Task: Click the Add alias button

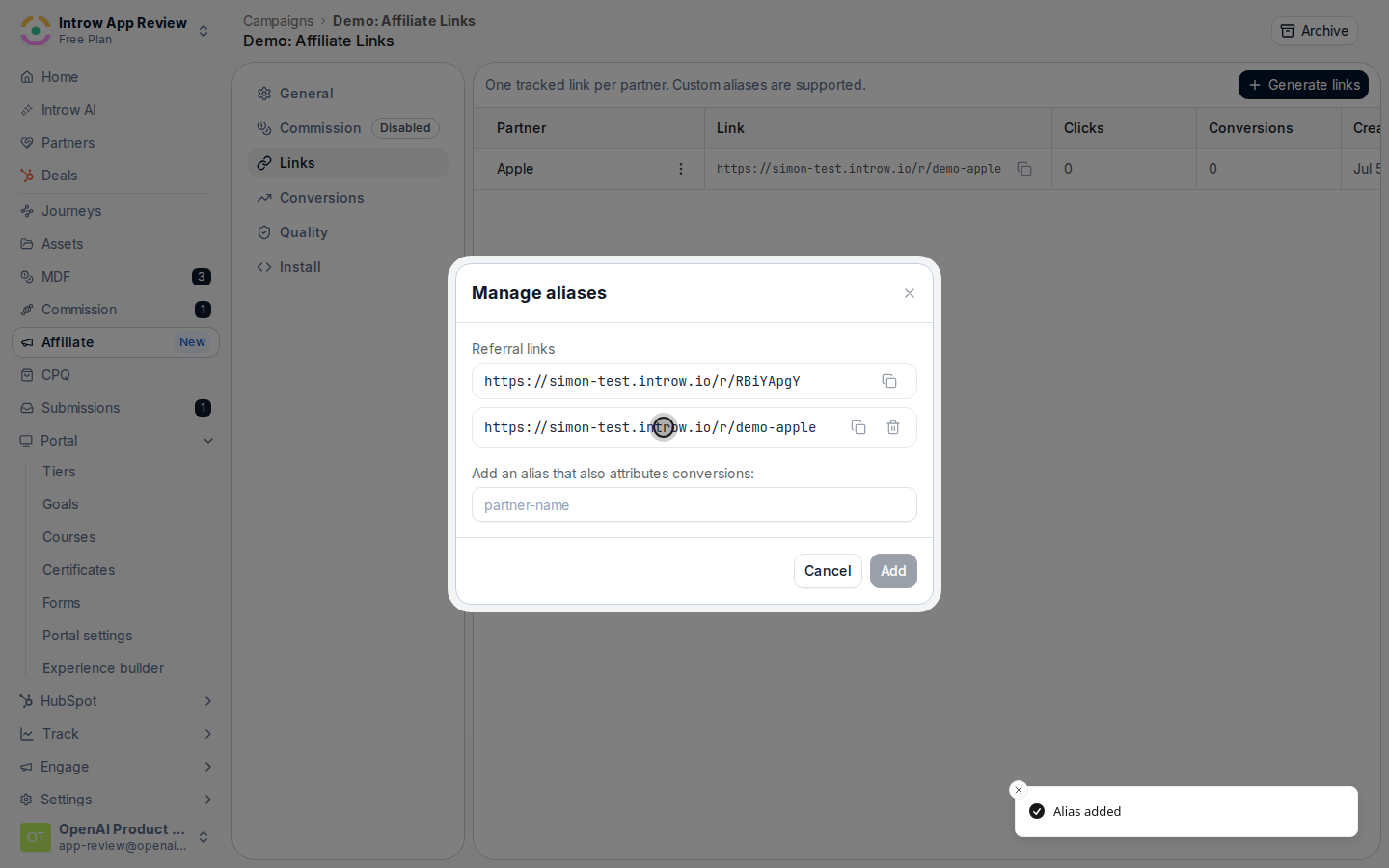Action: pos(893,571)
